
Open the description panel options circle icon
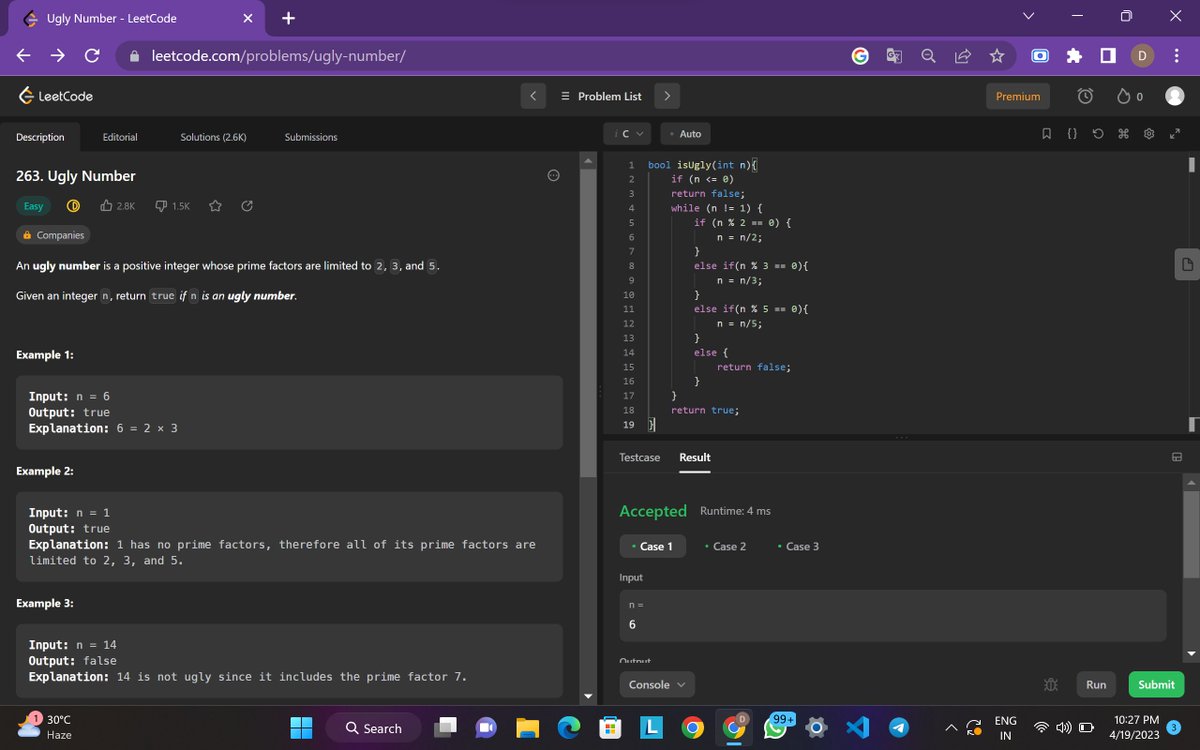coord(553,175)
